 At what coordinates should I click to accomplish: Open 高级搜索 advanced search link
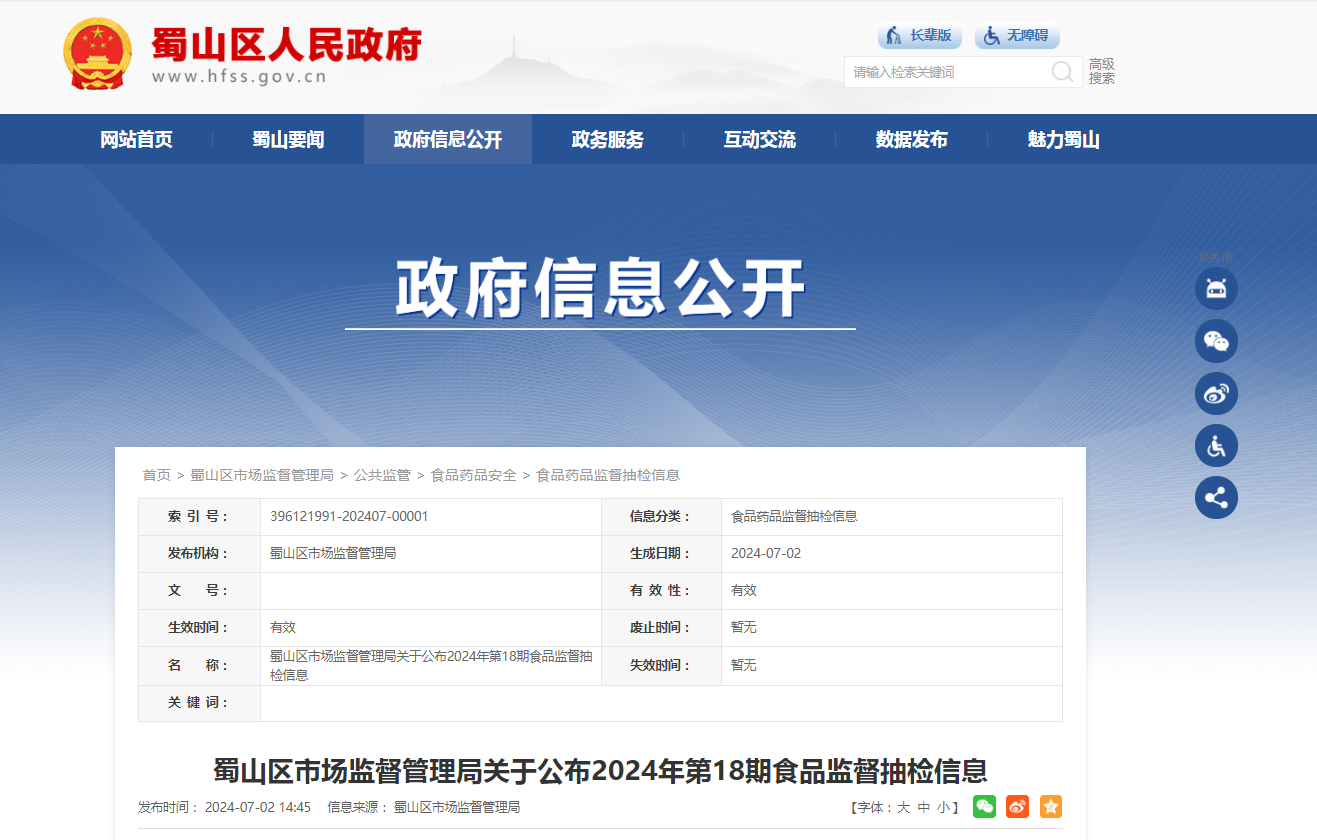pos(1102,71)
